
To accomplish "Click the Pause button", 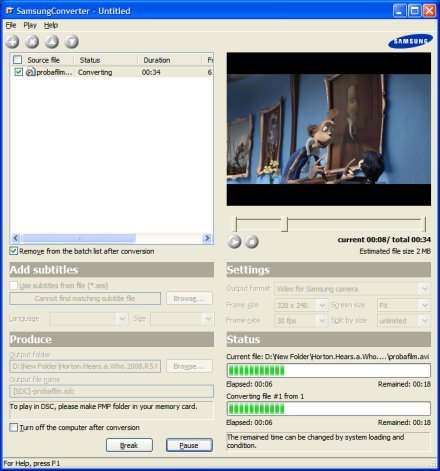I will (x=189, y=445).
